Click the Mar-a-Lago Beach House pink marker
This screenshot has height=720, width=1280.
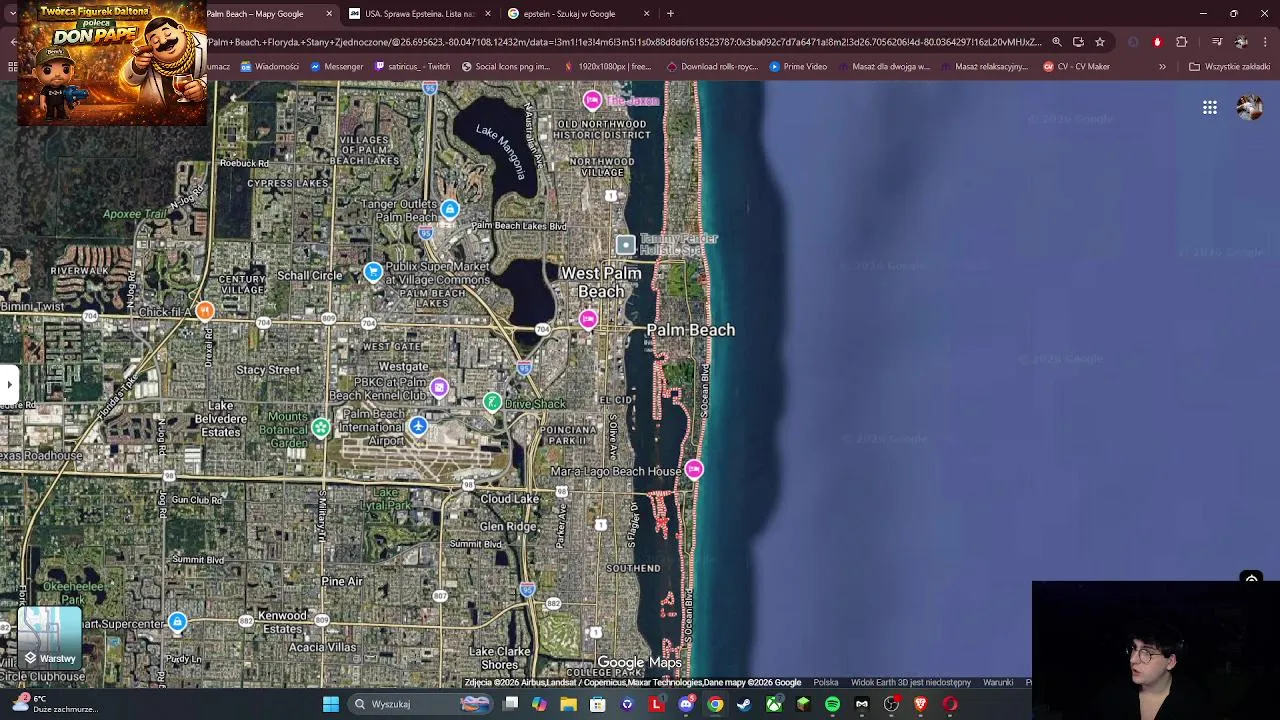point(694,470)
